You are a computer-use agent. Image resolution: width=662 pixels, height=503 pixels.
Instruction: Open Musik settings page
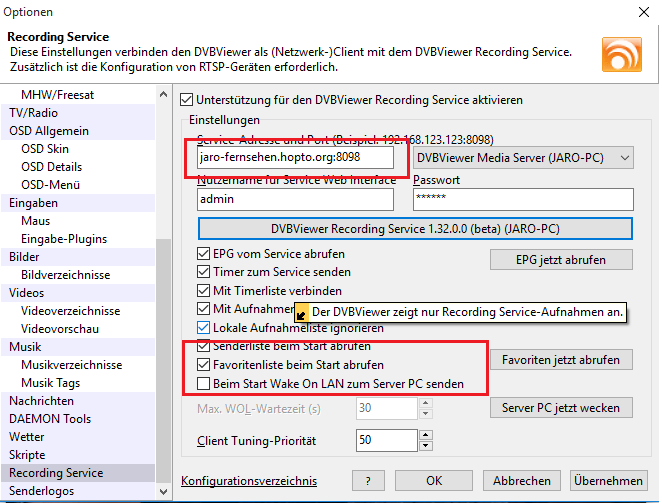coord(78,347)
